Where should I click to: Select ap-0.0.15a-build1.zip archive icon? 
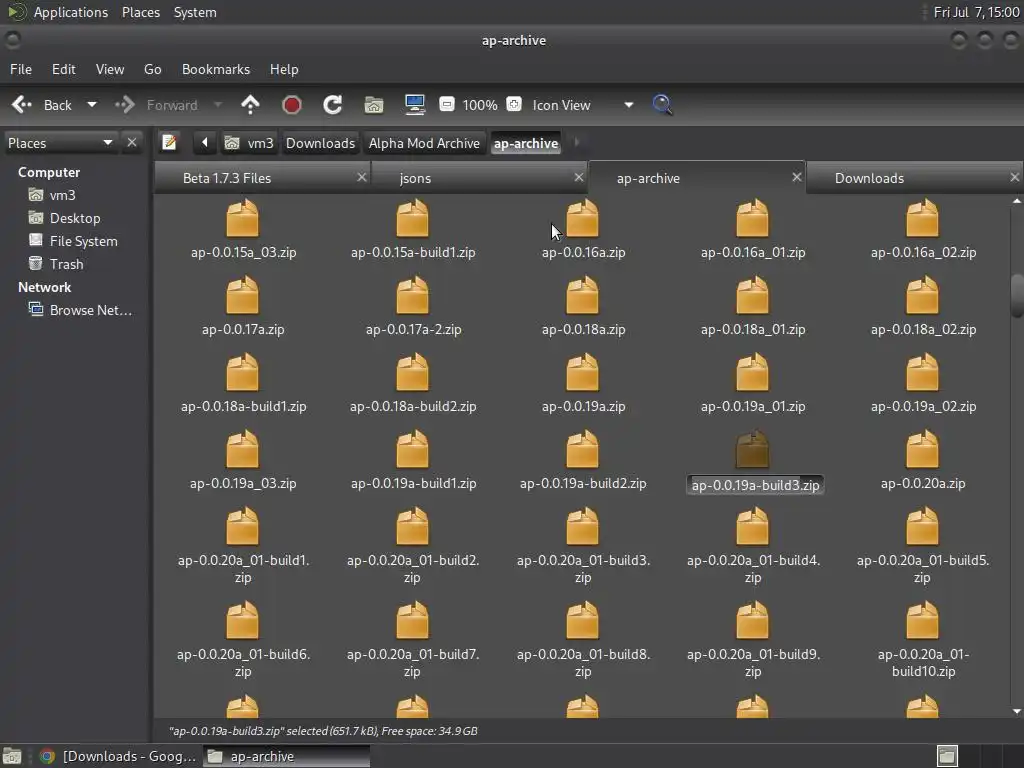pos(413,218)
